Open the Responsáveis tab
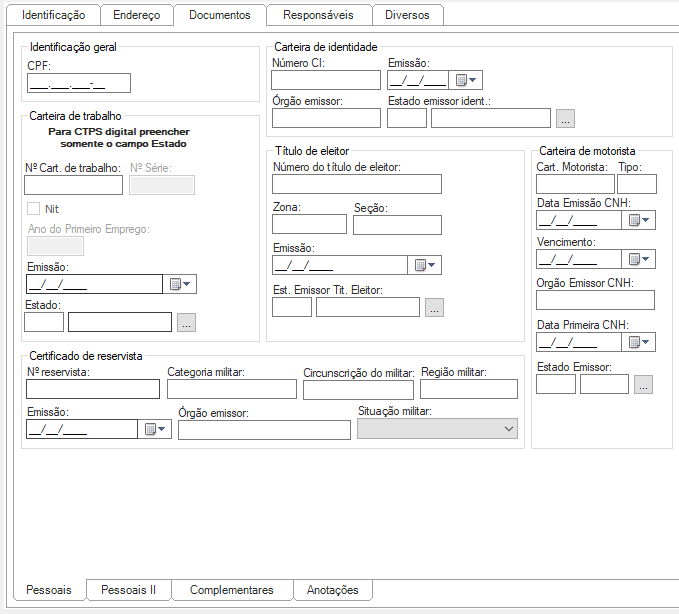The image size is (679, 614). point(318,15)
